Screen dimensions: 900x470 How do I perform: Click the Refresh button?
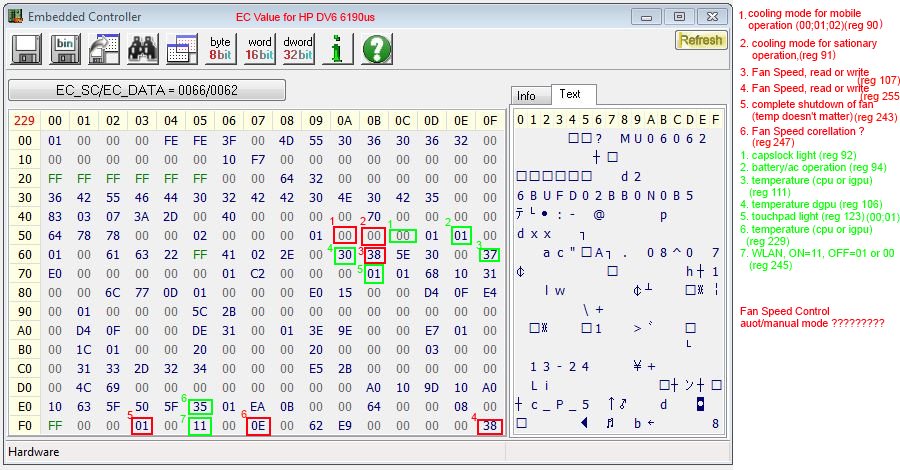click(x=701, y=40)
